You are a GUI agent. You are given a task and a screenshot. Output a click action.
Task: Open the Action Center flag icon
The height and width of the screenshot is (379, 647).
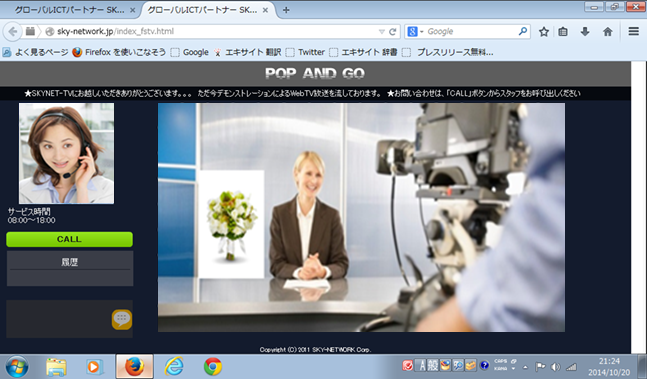540,367
